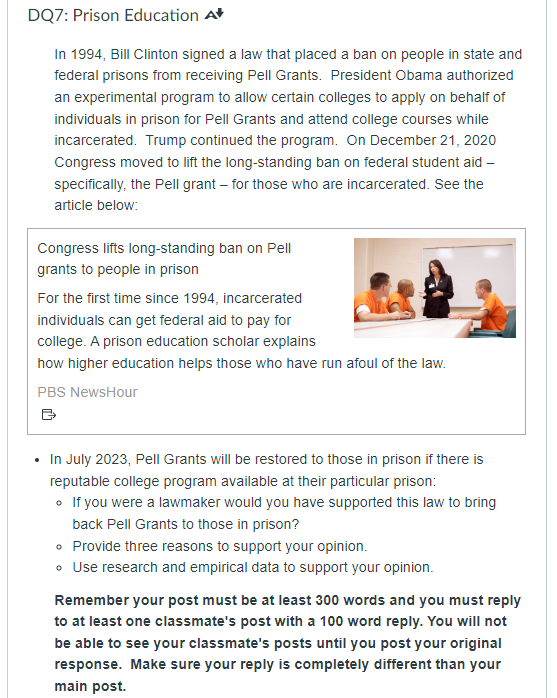
Task: Click the instructor in the black suit in the thumbnail
Action: [437, 288]
